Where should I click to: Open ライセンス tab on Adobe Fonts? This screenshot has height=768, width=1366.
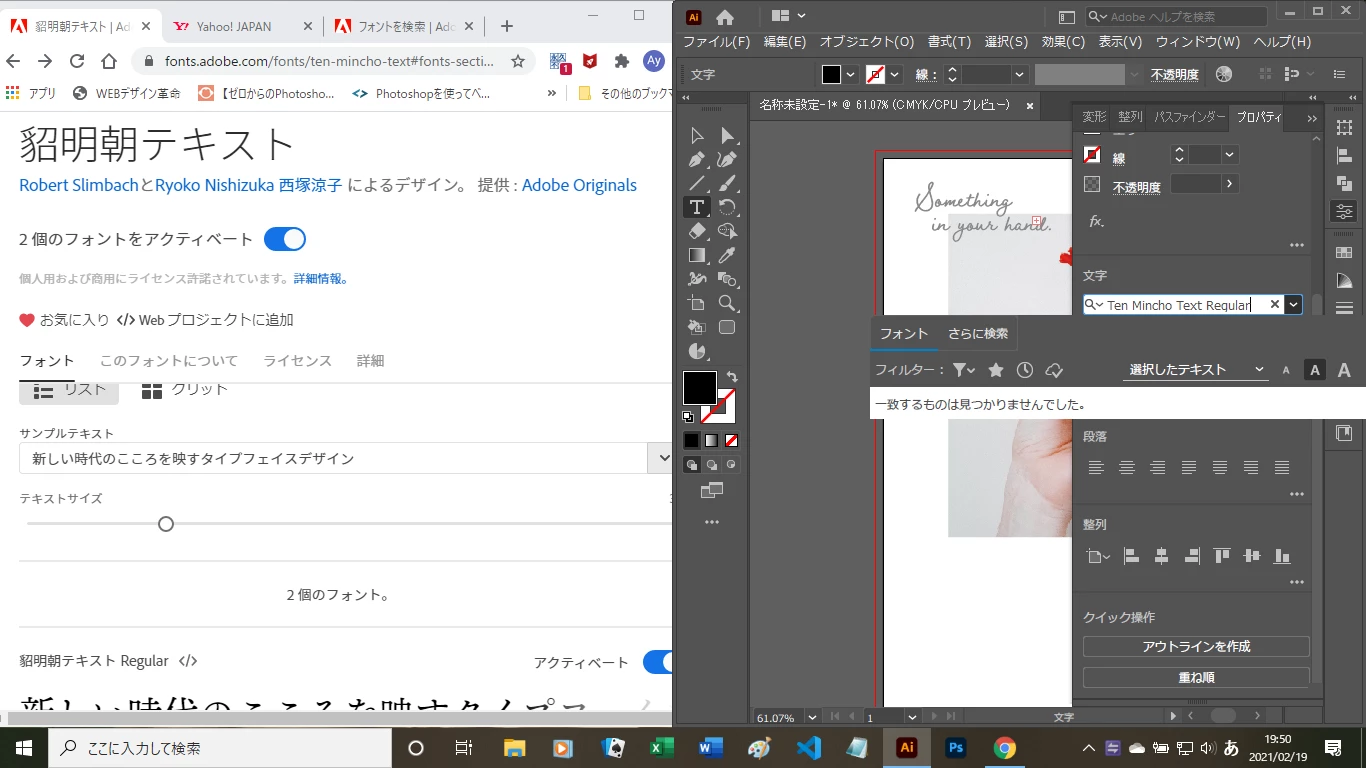pos(297,361)
